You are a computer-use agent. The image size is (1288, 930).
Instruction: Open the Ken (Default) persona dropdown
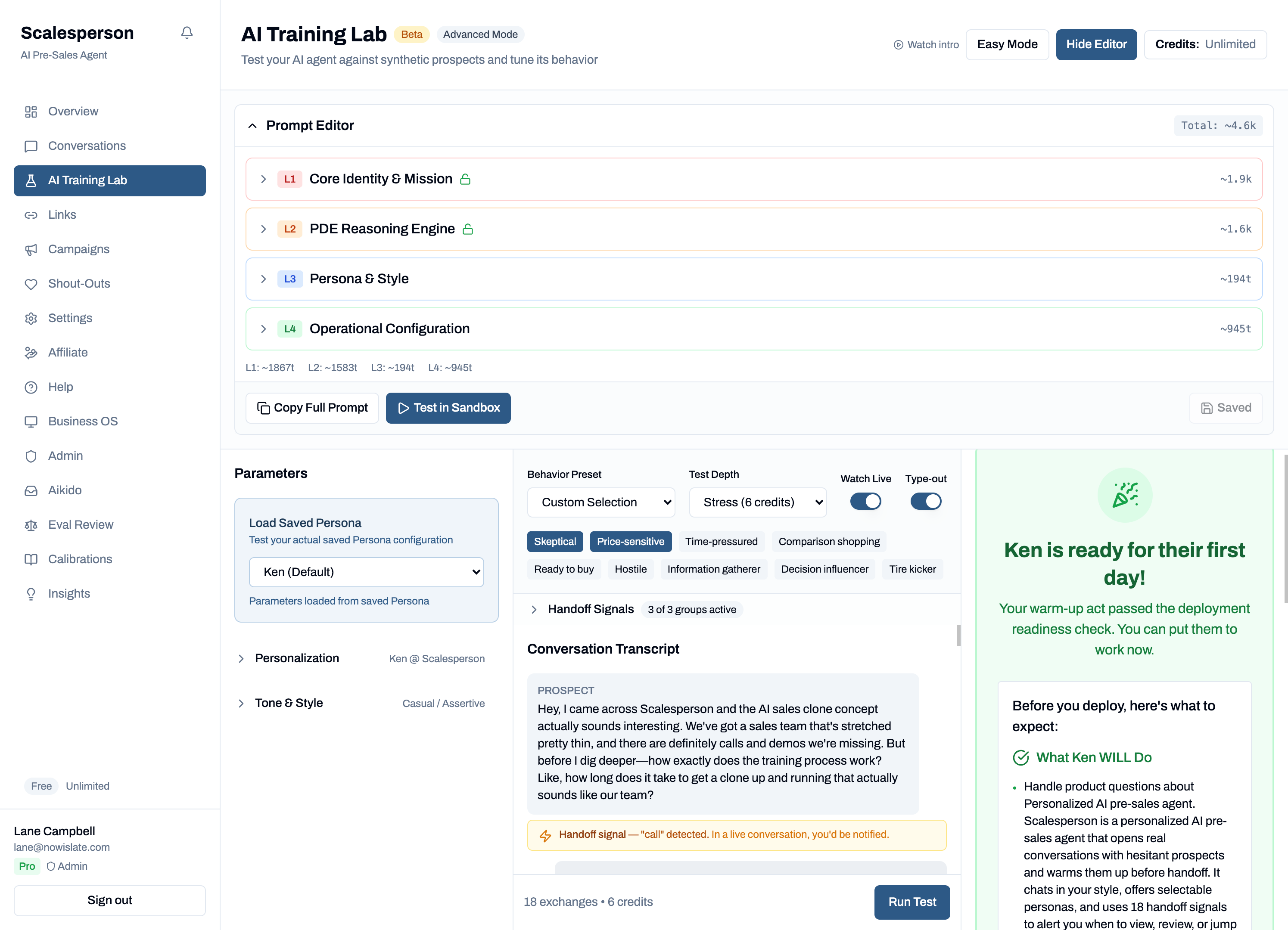(366, 572)
